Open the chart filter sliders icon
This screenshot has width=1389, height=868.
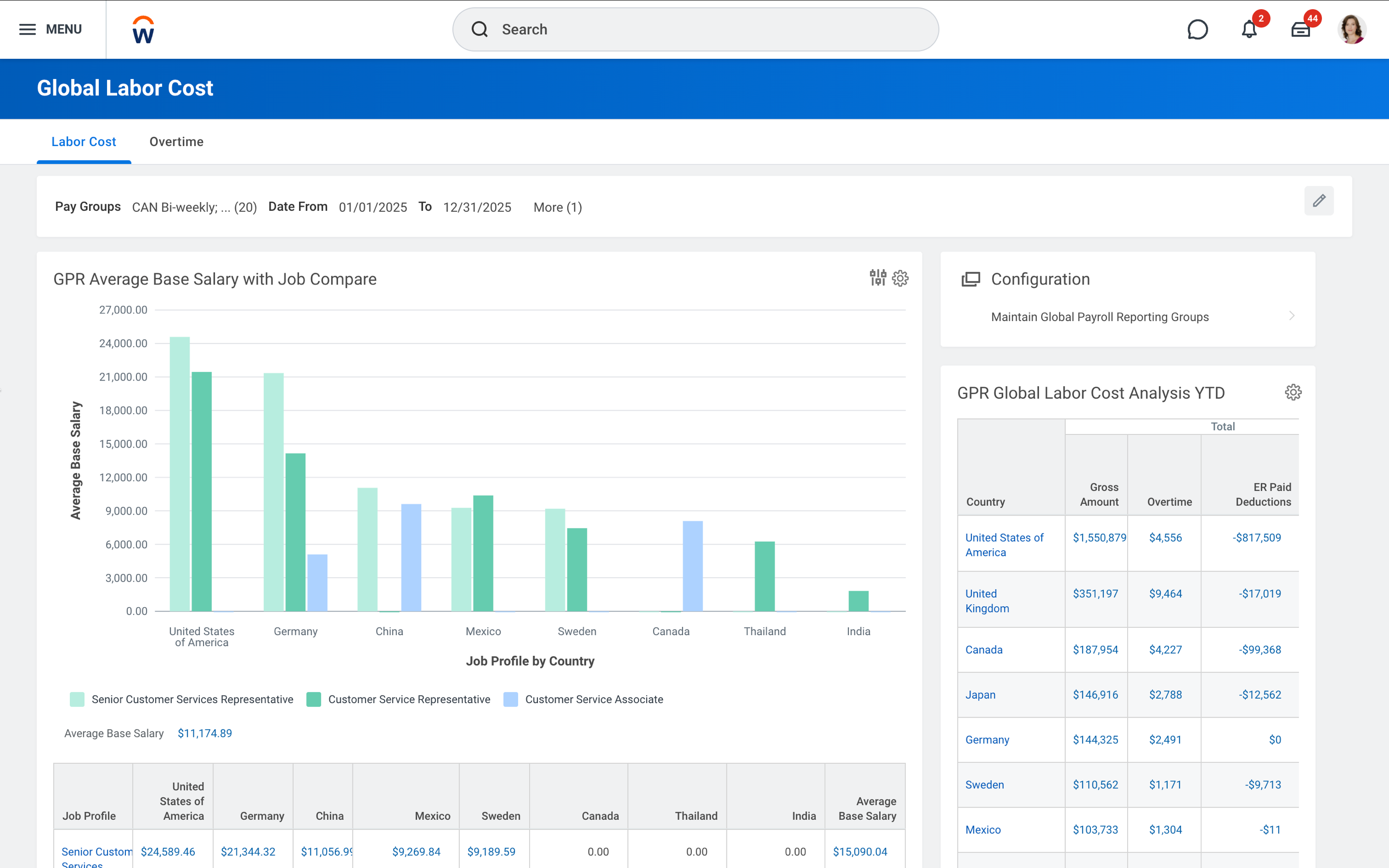pos(878,278)
